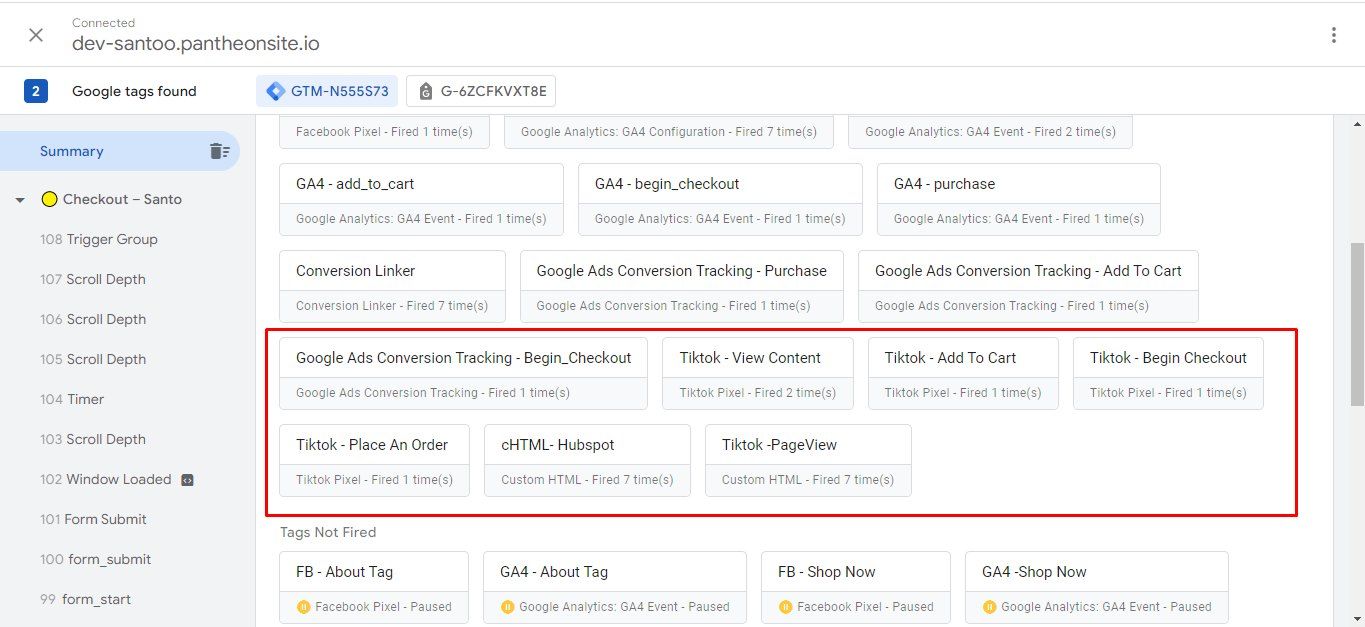Click the yellow circle beside Checkout – Santo
This screenshot has width=1365, height=627.
pyautogui.click(x=49, y=199)
